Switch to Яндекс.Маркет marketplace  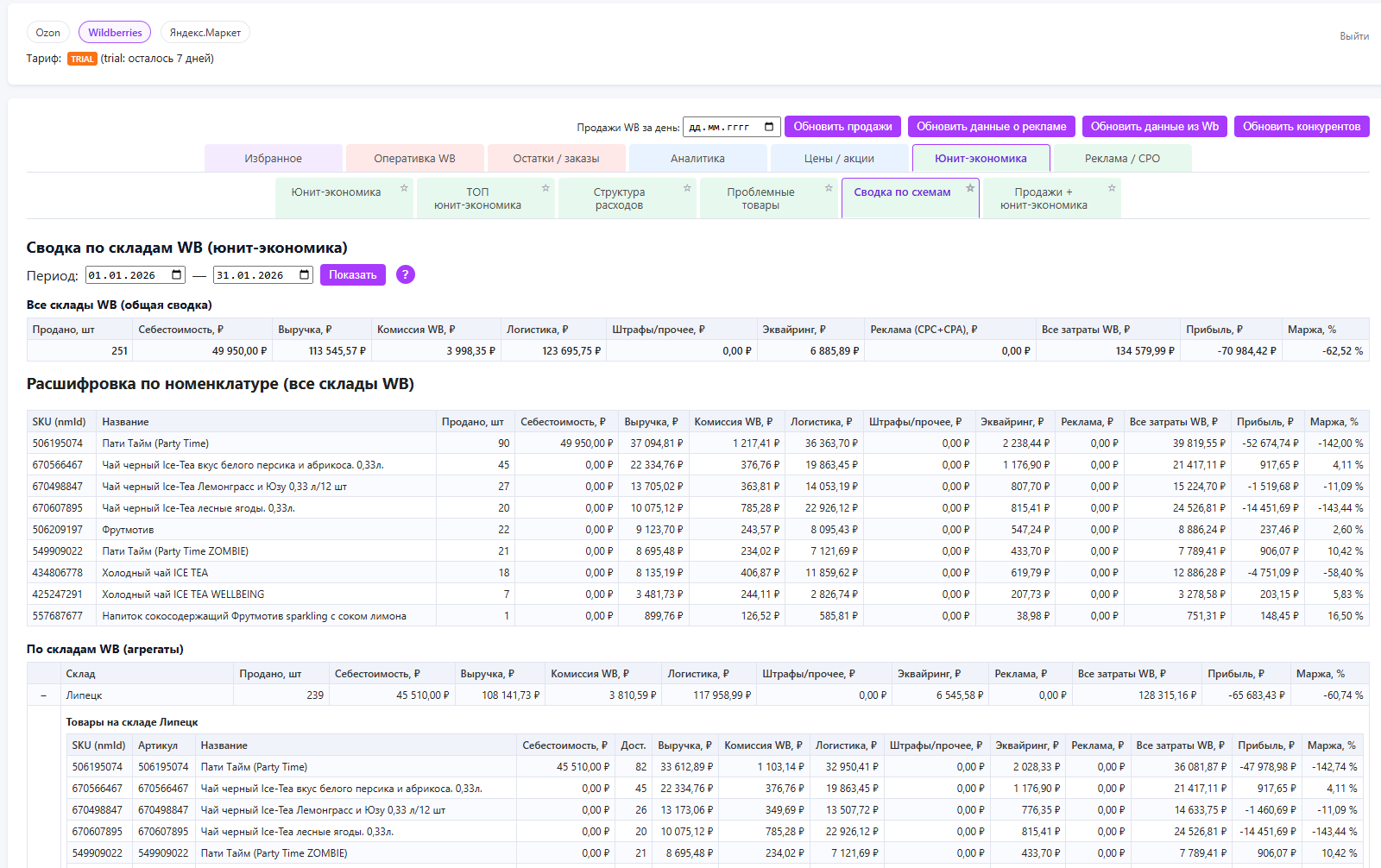(205, 33)
